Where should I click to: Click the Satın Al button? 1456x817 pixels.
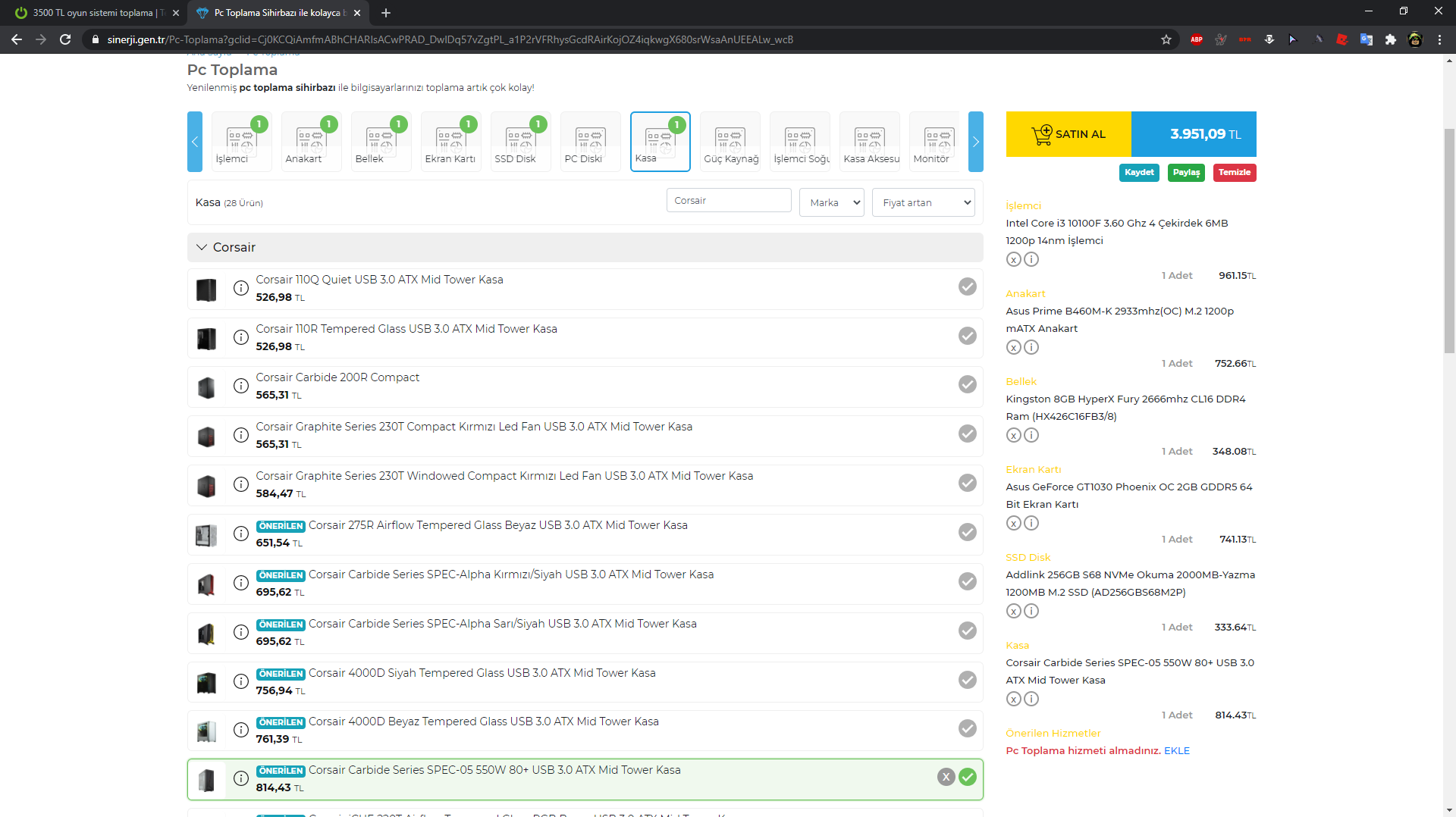pos(1068,134)
